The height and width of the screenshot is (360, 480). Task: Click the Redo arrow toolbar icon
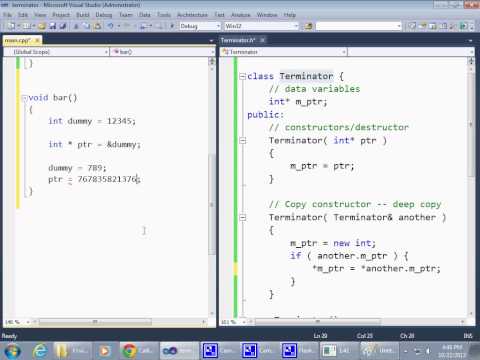pos(127,26)
